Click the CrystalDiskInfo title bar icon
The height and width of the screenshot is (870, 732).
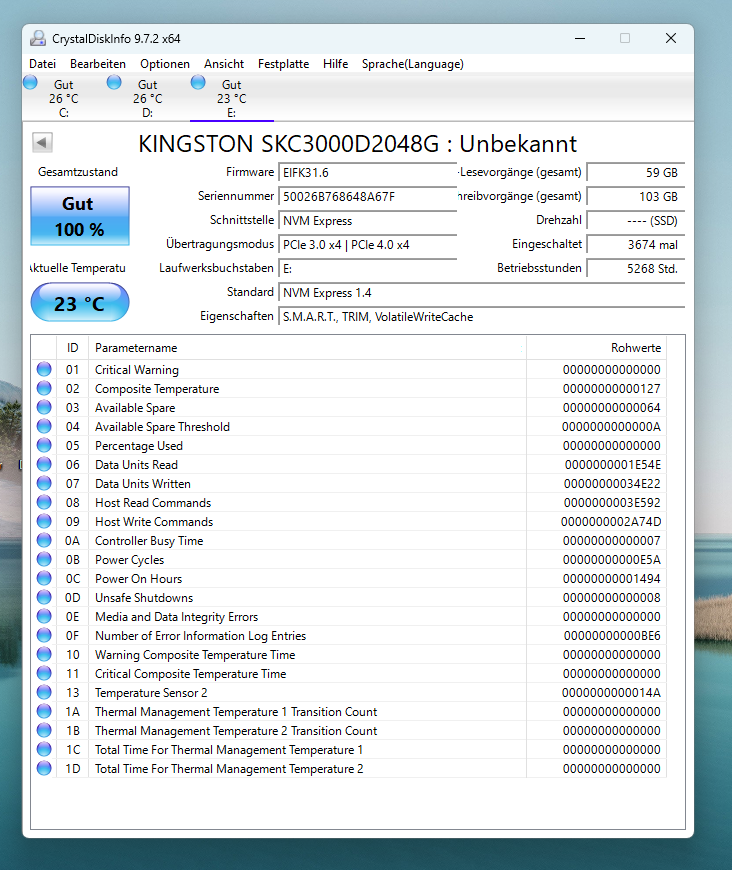(38, 38)
